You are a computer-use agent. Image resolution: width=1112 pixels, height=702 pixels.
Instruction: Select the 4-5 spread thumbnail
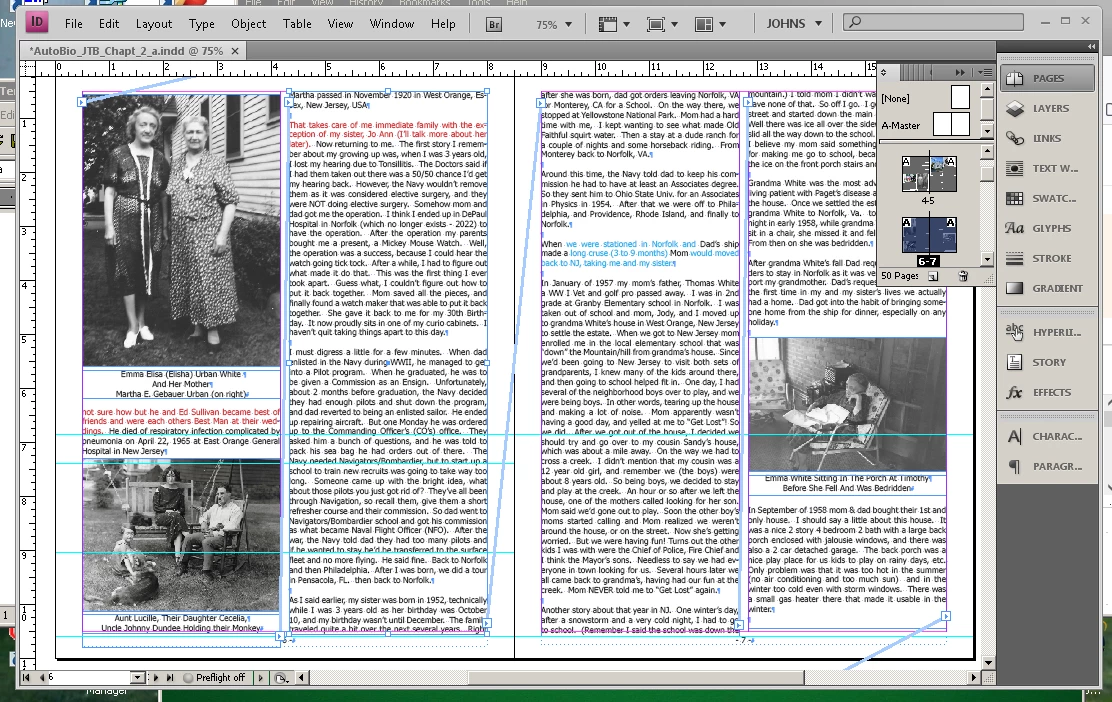tap(928, 174)
